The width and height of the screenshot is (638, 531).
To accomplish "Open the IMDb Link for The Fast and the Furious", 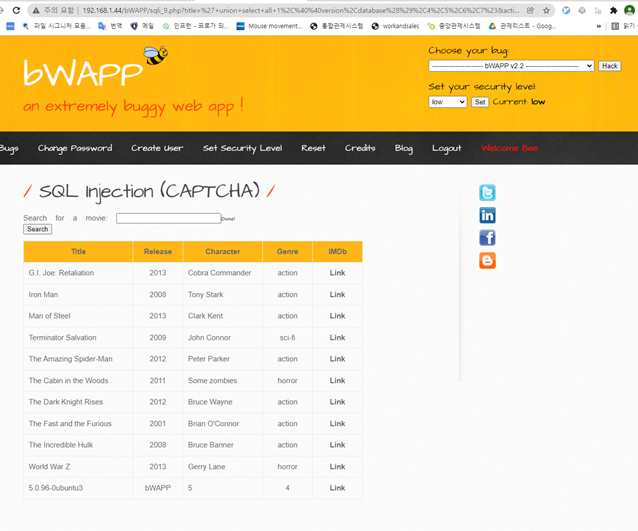I will tap(337, 424).
